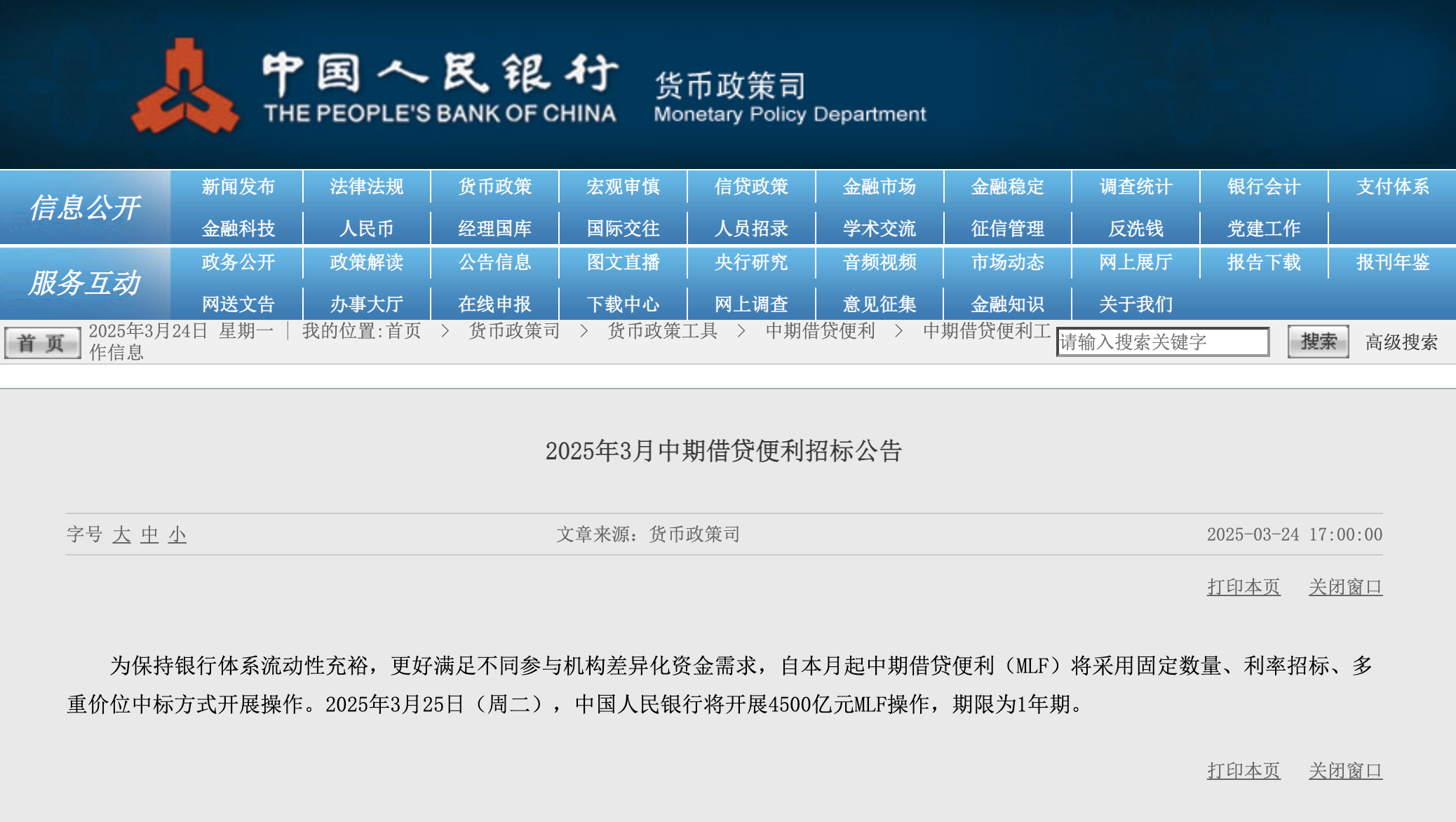Click the 搜索 search button
1456x822 pixels.
pos(1318,342)
